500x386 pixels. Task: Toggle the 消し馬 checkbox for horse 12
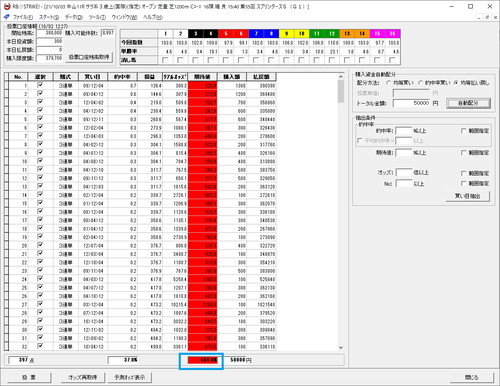pyautogui.click(x=332, y=60)
